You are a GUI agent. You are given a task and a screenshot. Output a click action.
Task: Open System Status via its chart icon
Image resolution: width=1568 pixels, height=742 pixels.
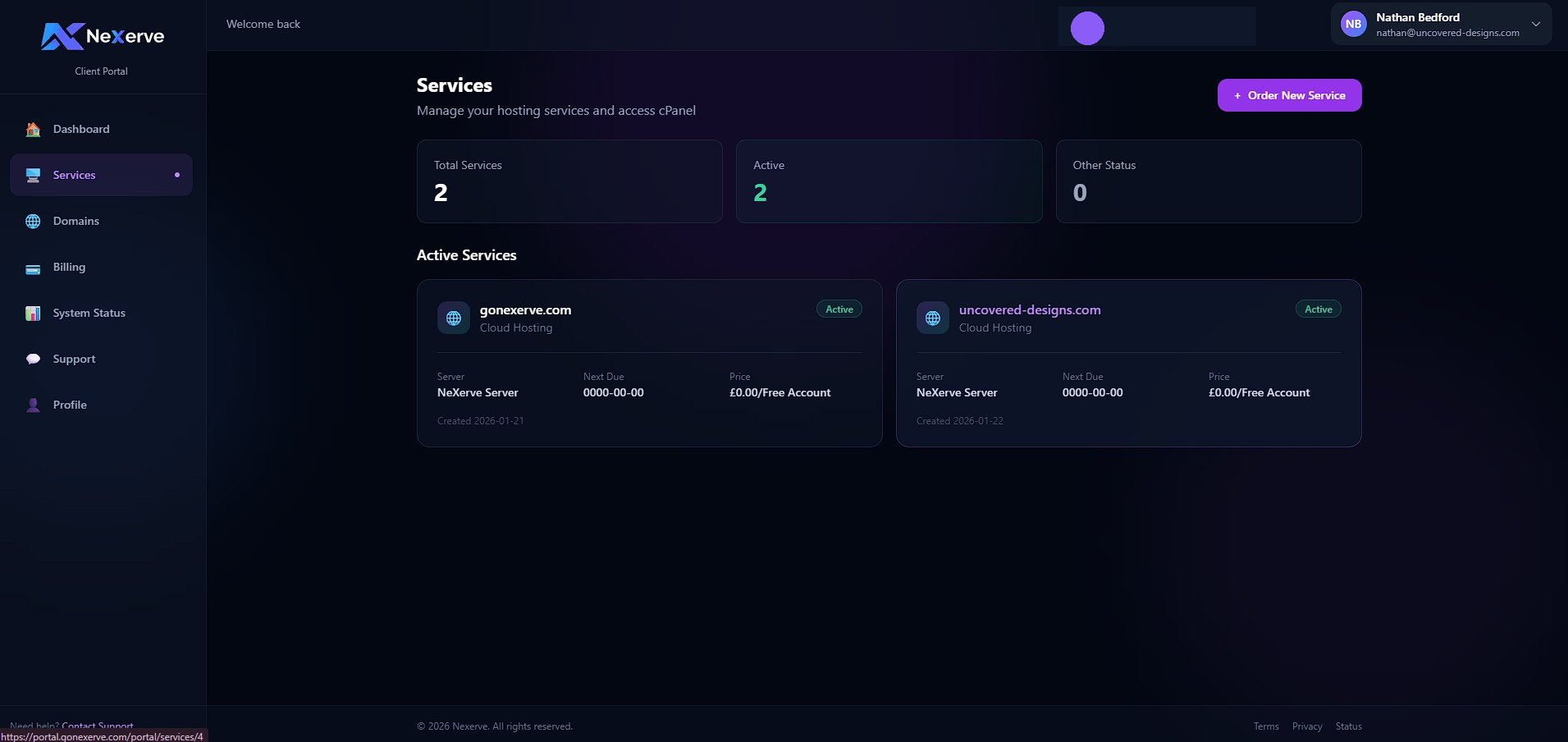32,313
